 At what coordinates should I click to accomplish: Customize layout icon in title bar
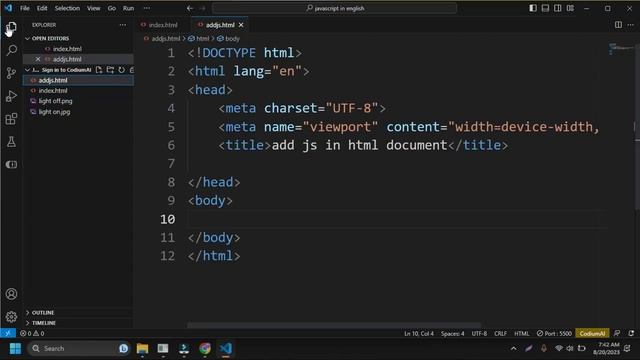pyautogui.click(x=570, y=8)
